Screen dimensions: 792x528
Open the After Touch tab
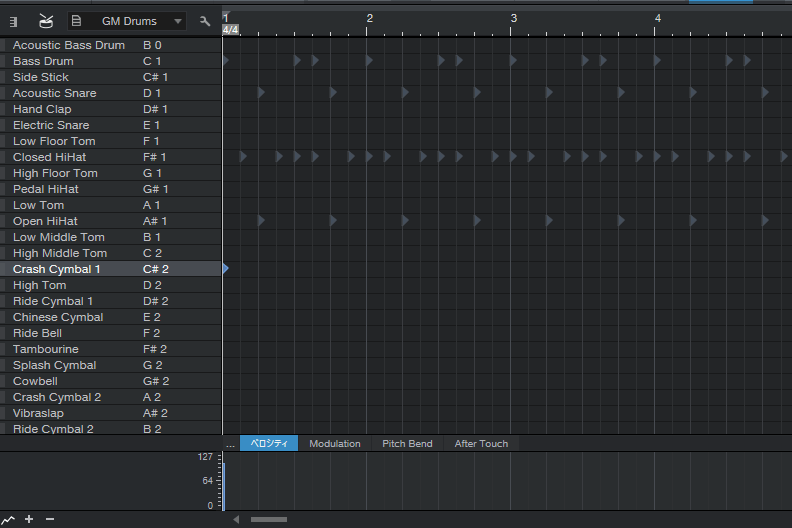pyautogui.click(x=481, y=444)
